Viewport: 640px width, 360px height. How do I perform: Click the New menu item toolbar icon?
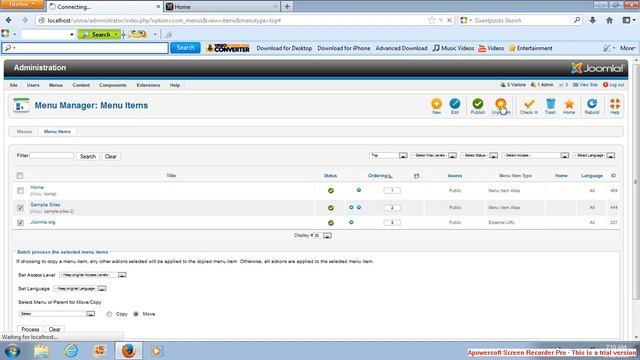pos(436,106)
